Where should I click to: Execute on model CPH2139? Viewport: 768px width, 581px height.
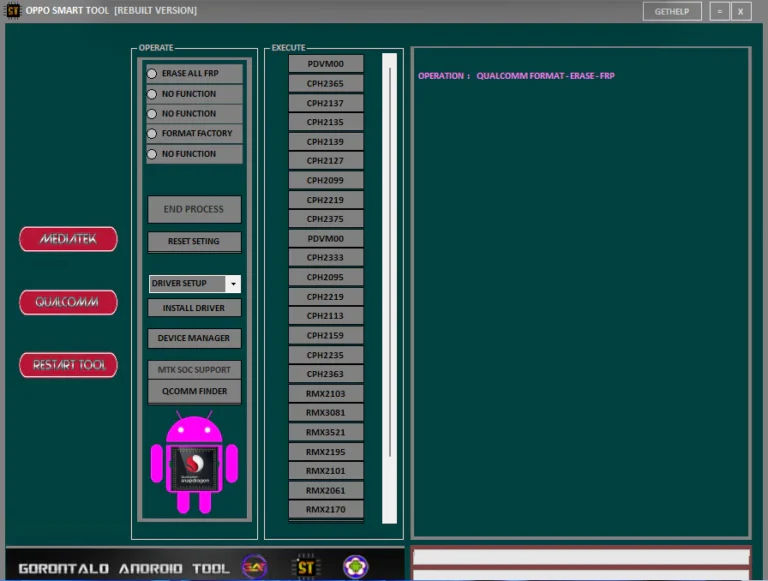click(x=326, y=142)
